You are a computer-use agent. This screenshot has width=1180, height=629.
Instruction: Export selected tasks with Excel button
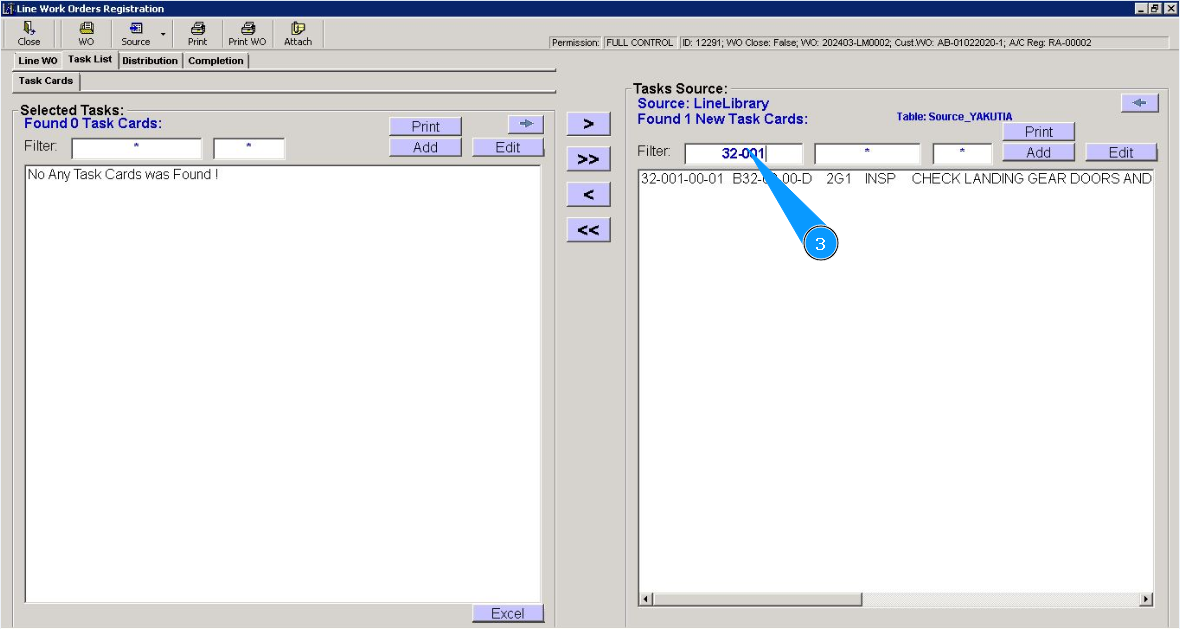point(508,613)
